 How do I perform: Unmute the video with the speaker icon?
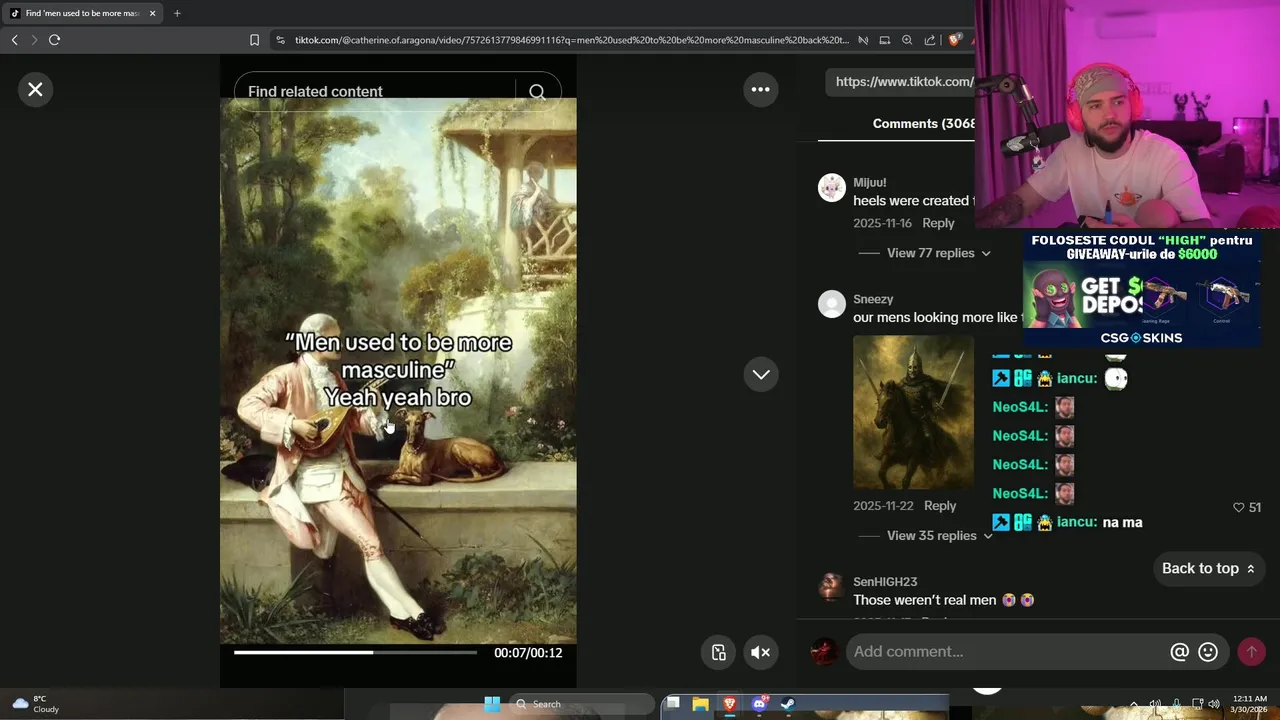(761, 653)
